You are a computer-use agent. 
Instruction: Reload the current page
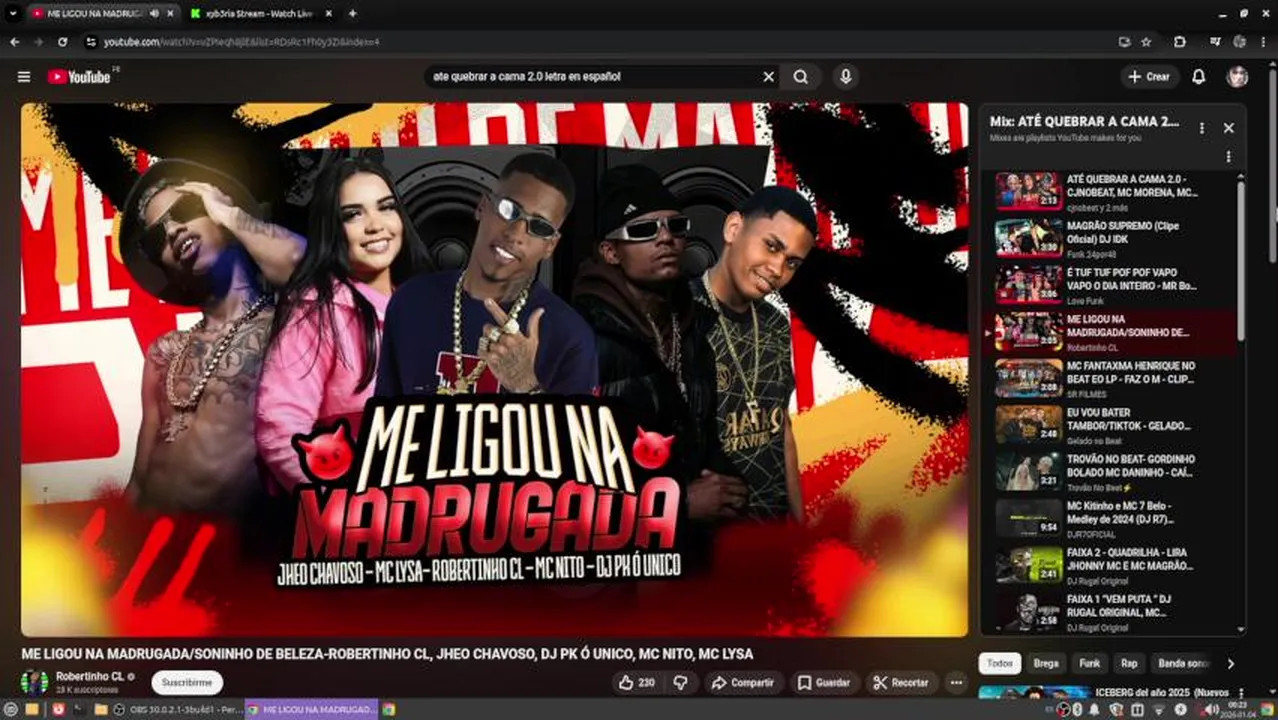pos(62,42)
